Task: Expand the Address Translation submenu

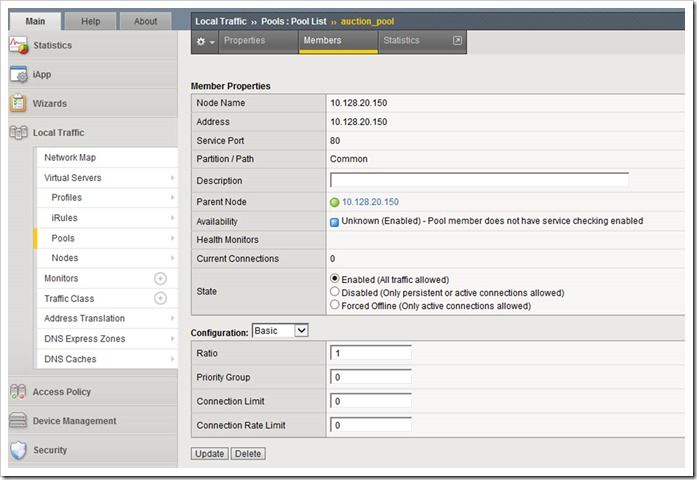Action: (172, 318)
